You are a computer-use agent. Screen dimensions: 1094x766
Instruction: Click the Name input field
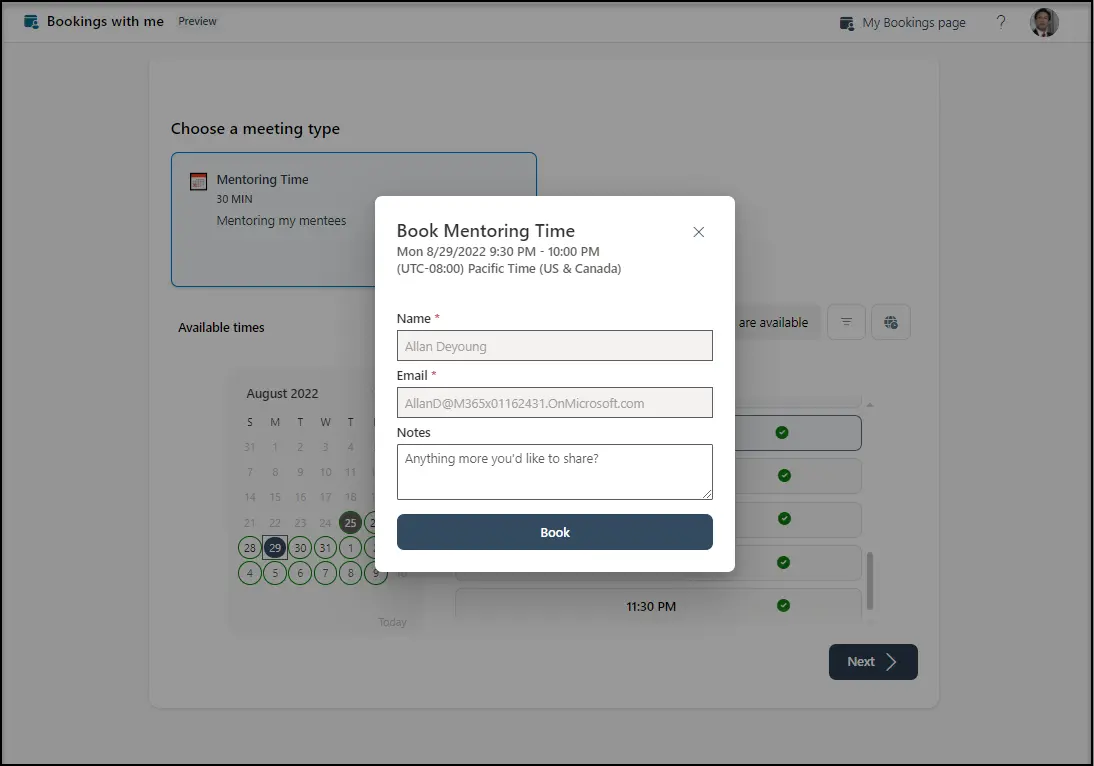(x=555, y=346)
